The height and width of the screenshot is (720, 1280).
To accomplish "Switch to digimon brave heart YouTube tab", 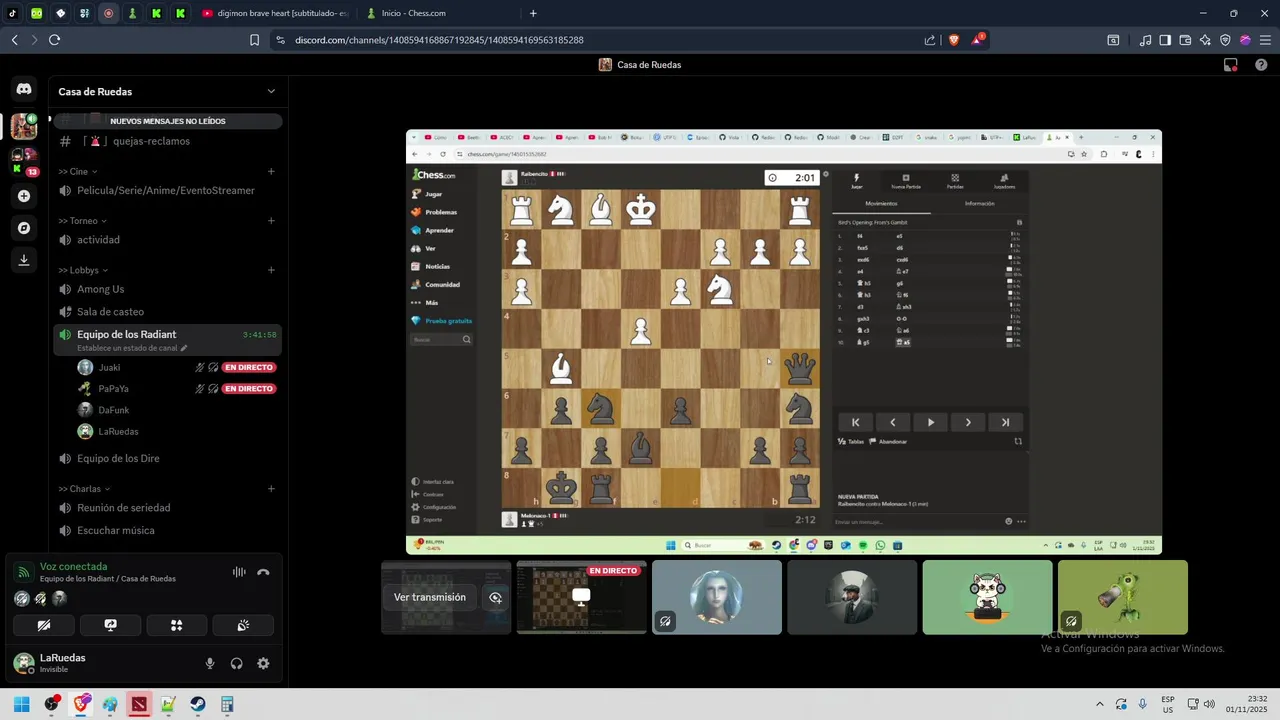I will pos(275,13).
